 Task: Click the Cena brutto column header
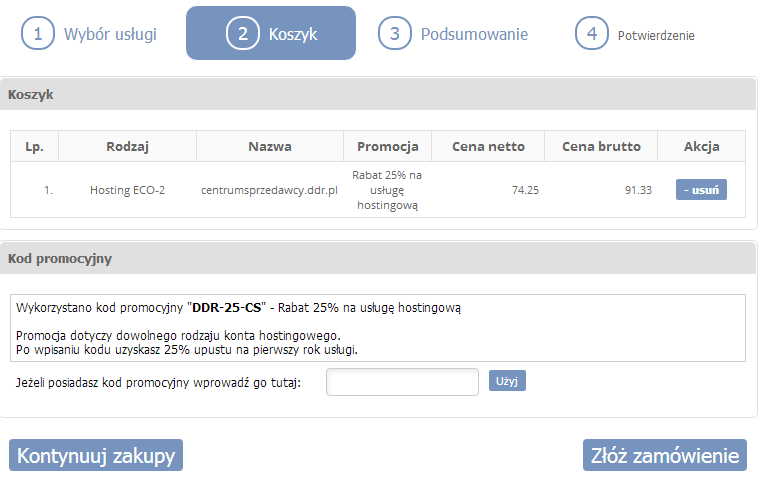(x=601, y=147)
